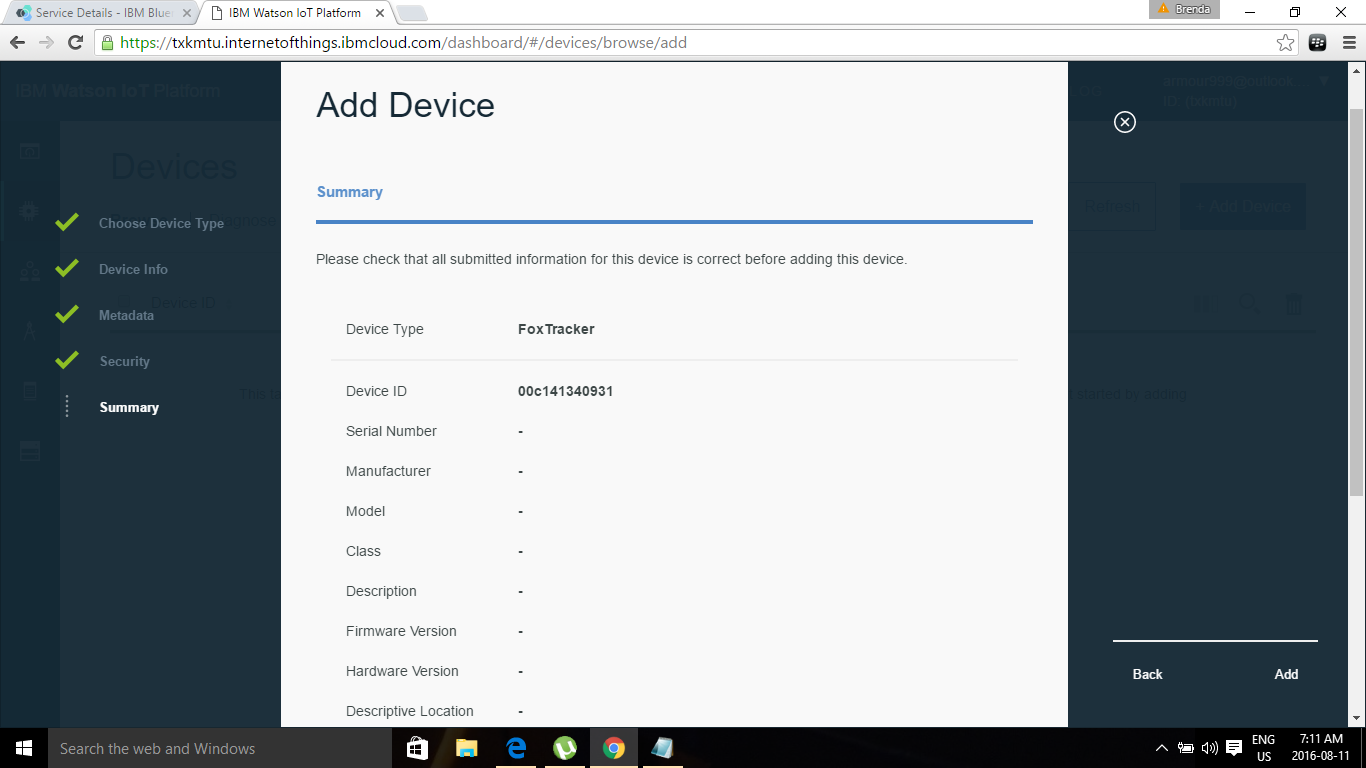Click the ENG US language indicator
Viewport: 1366px width, 768px height.
click(1264, 748)
